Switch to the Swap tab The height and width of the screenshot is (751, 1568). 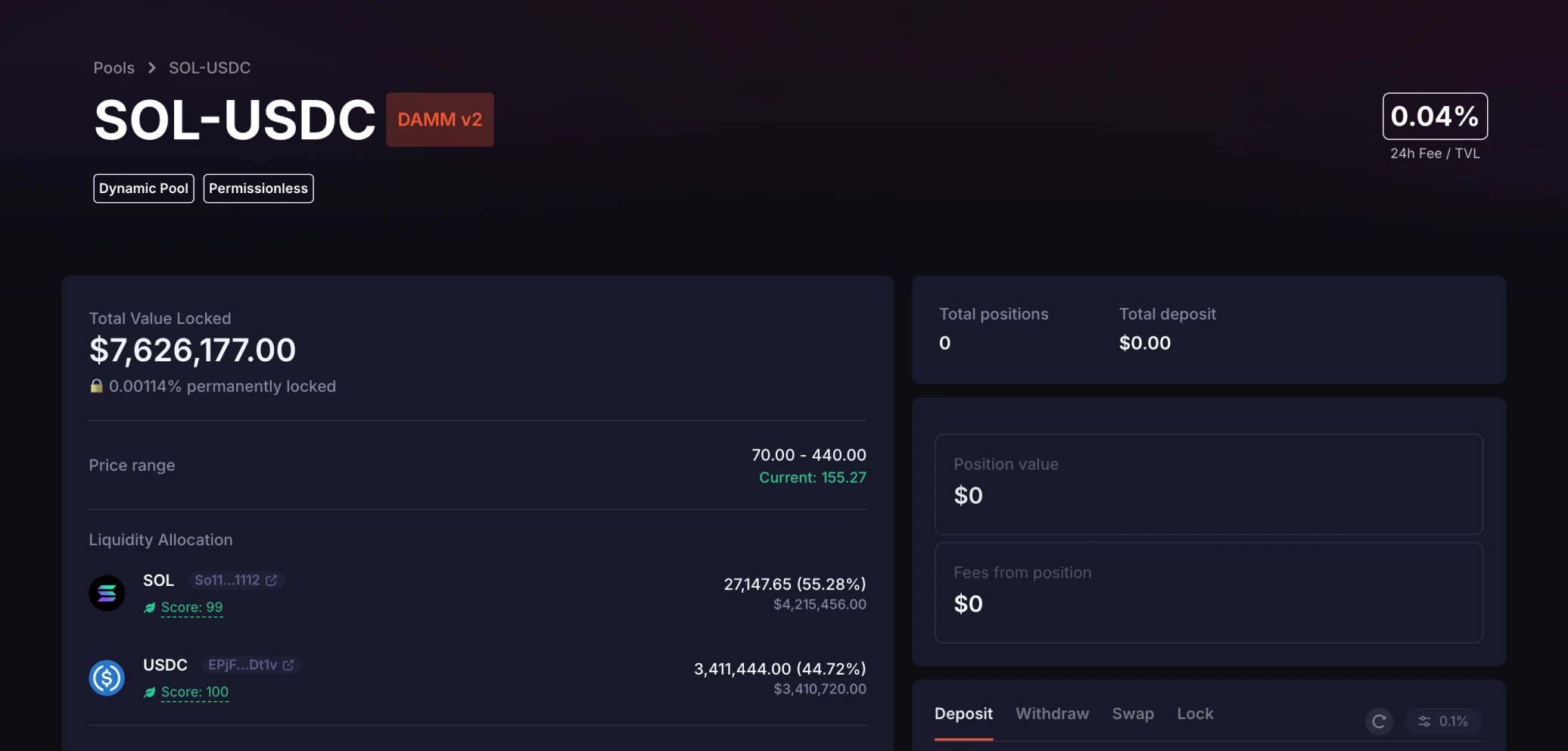pyautogui.click(x=1133, y=714)
